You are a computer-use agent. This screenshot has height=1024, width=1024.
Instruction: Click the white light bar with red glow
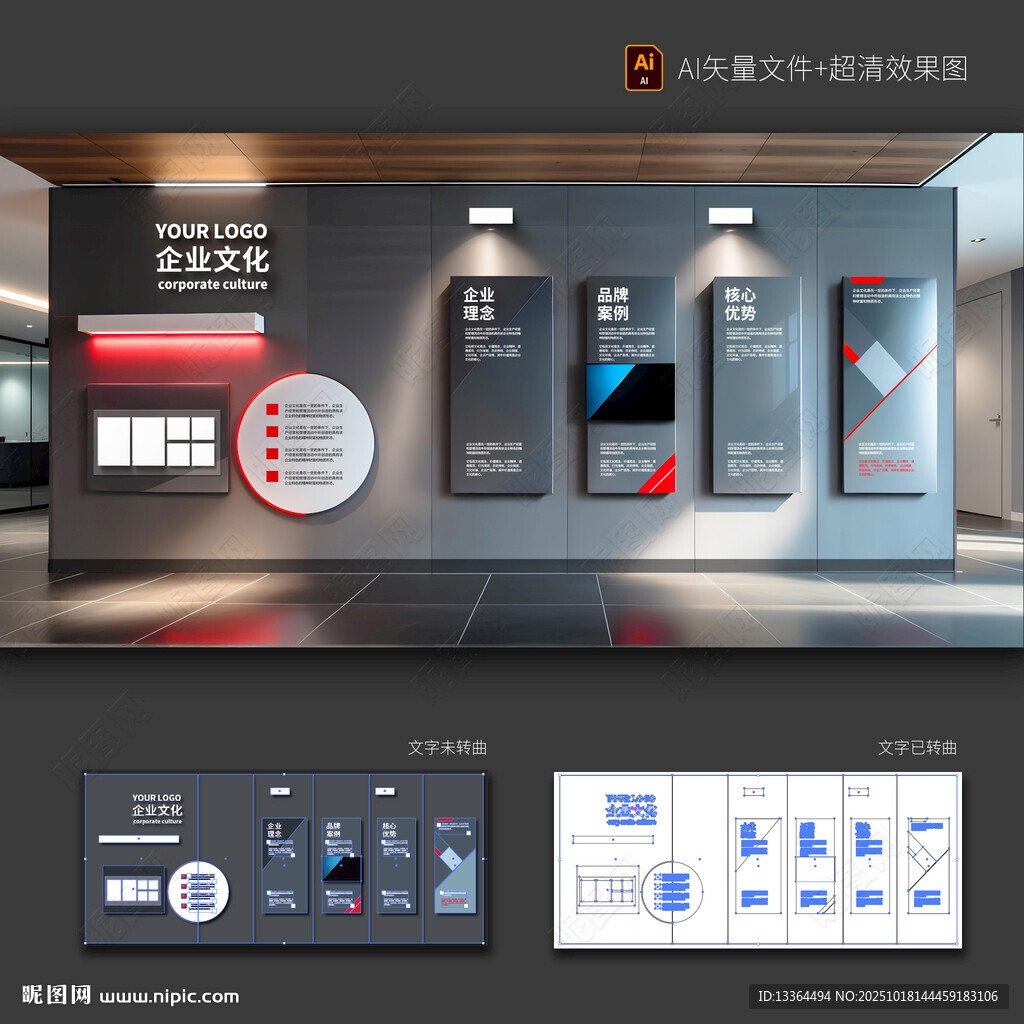pyautogui.click(x=171, y=323)
